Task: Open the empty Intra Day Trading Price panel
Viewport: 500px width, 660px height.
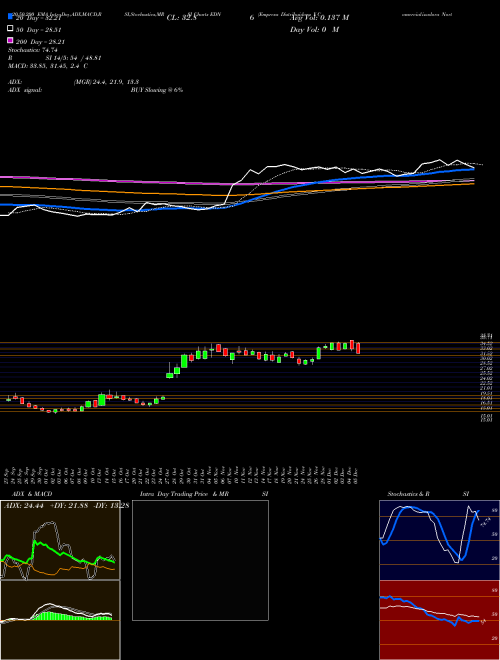Action: (200, 560)
